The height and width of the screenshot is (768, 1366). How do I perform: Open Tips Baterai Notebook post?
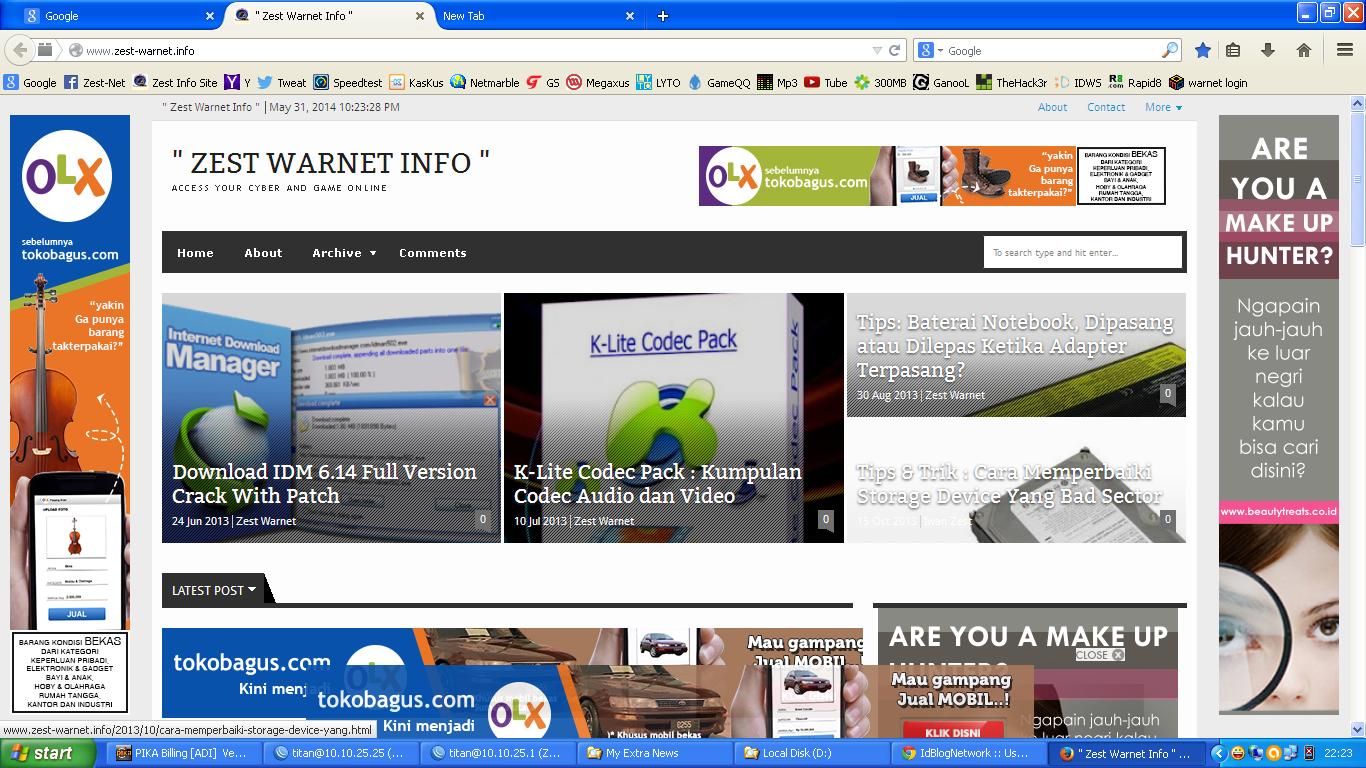pos(1015,346)
